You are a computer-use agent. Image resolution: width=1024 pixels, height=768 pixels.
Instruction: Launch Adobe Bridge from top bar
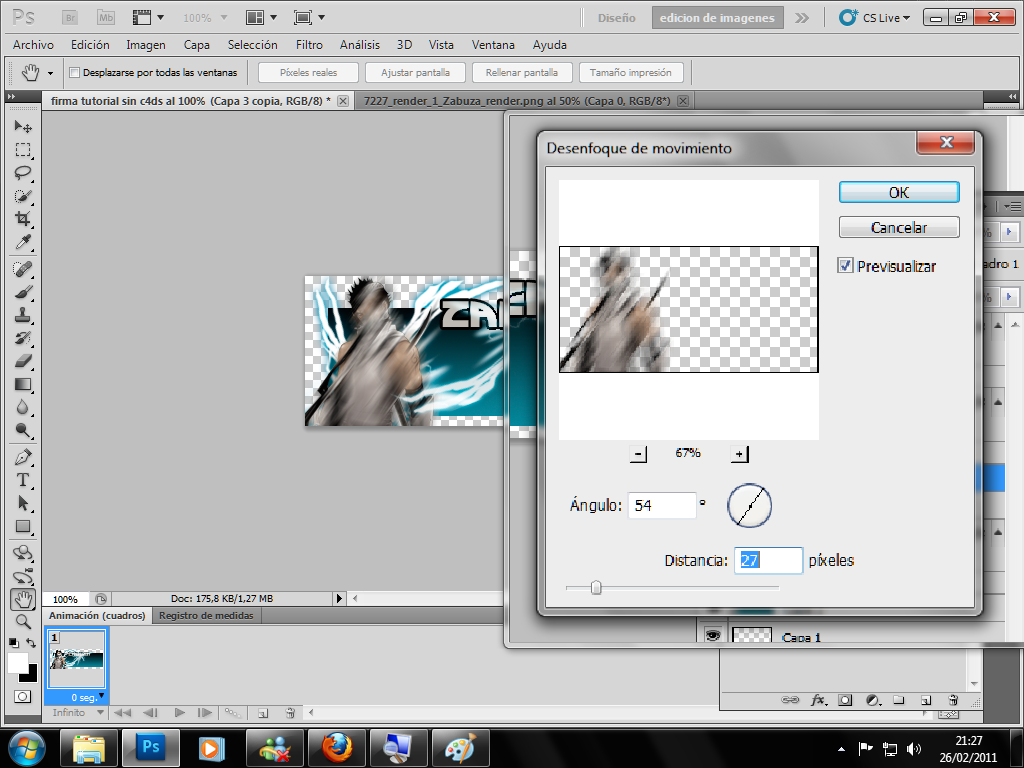[x=70, y=18]
